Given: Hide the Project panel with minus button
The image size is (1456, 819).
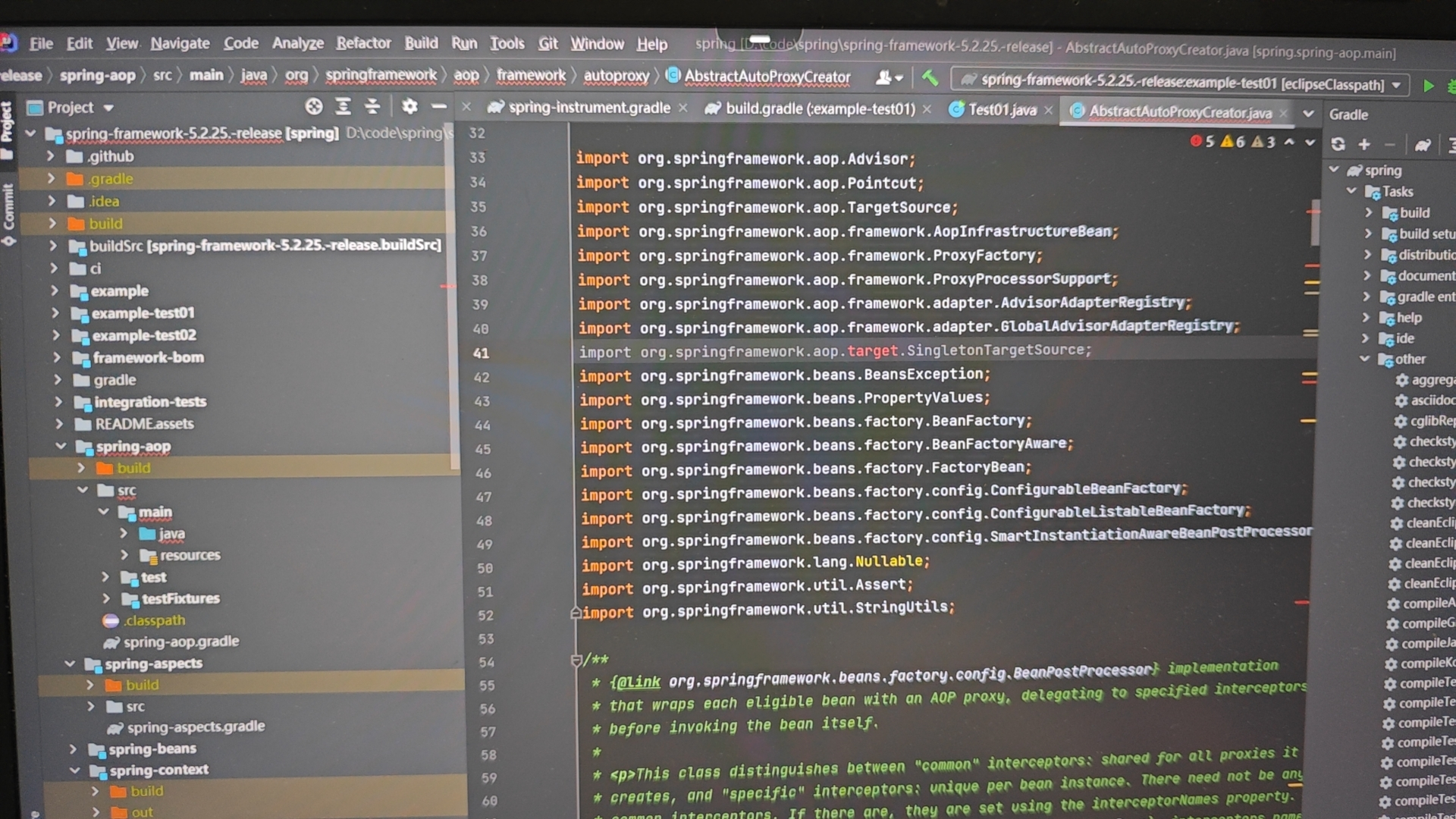Looking at the screenshot, I should (438, 107).
